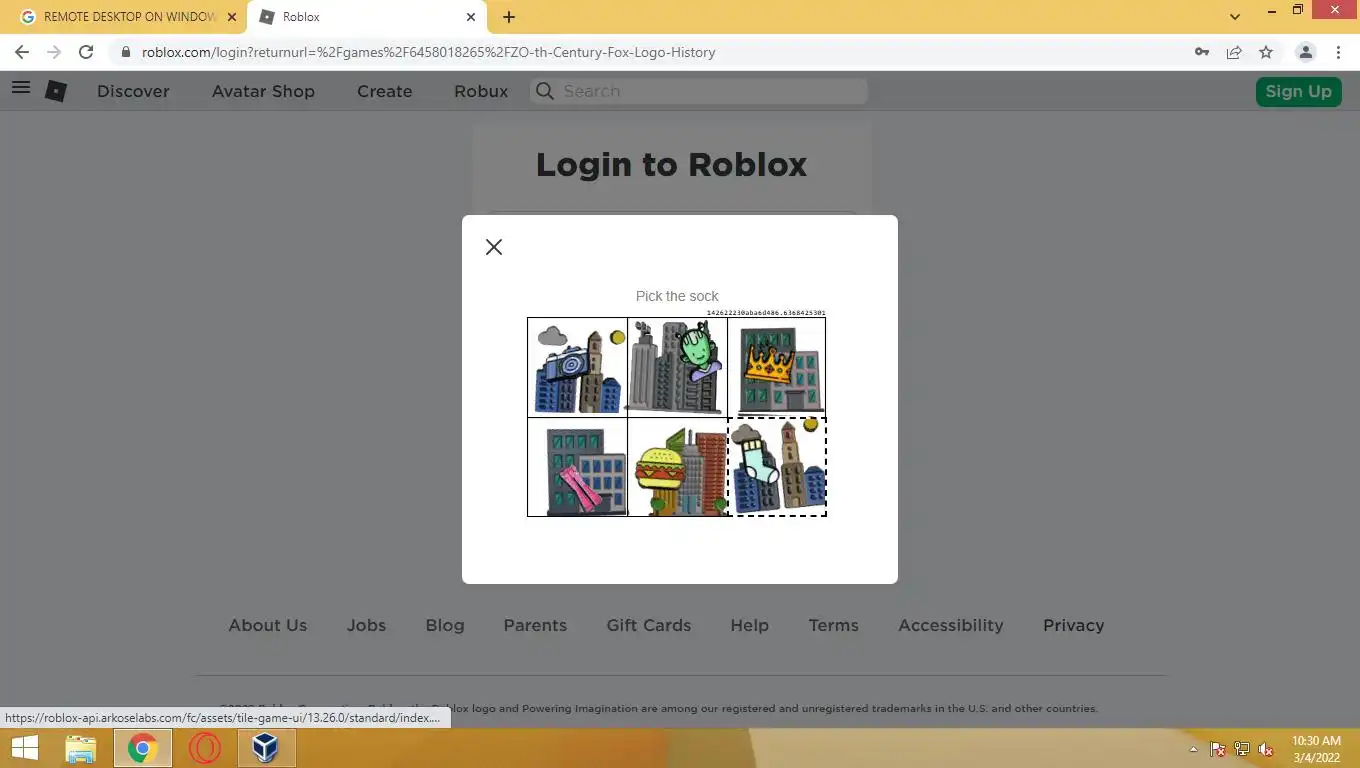The width and height of the screenshot is (1360, 768).
Task: Open the Privacy footer link
Action: pos(1074,625)
